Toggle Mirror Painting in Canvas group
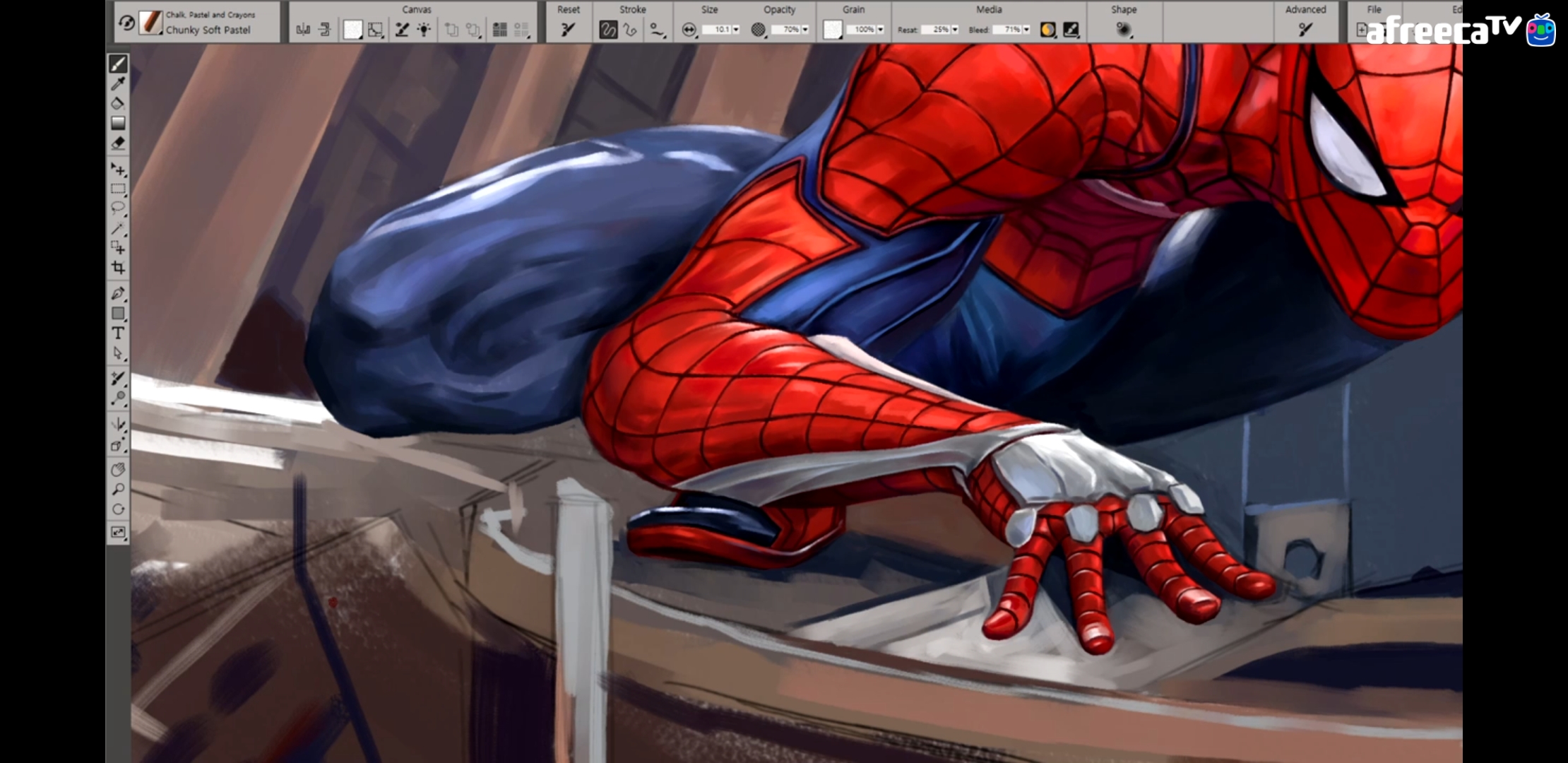Screen dimensions: 1568x763 [303, 30]
